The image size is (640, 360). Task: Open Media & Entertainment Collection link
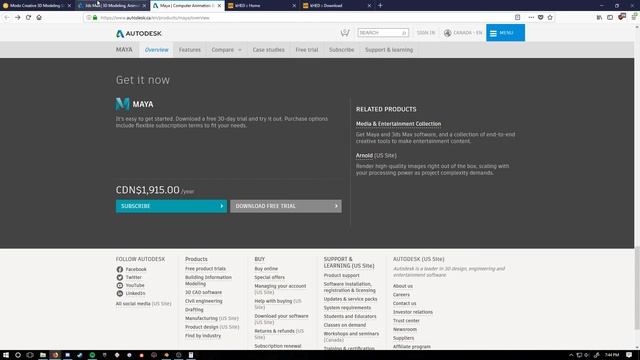(398, 124)
